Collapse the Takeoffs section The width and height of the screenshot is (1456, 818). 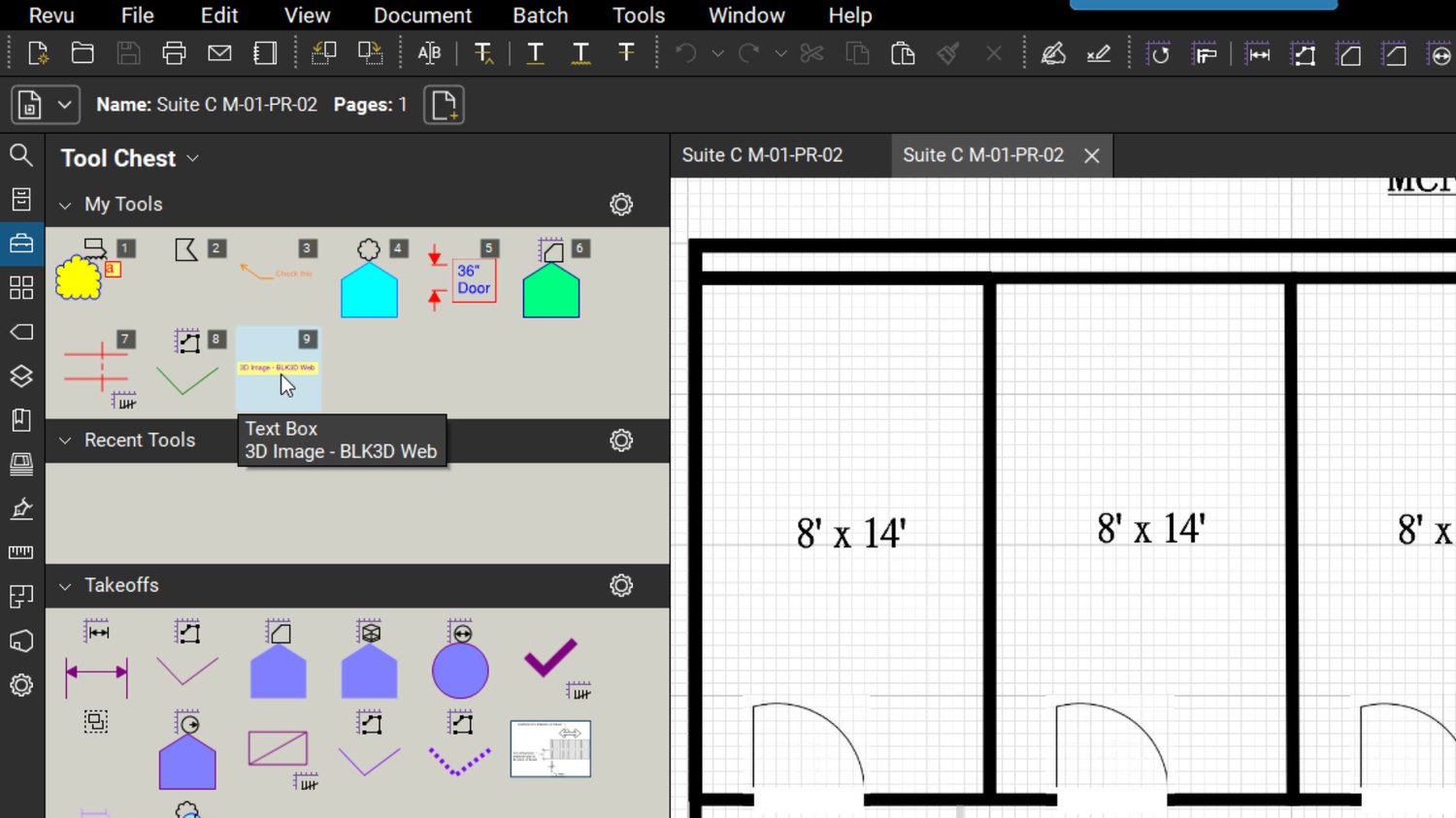[x=65, y=586]
